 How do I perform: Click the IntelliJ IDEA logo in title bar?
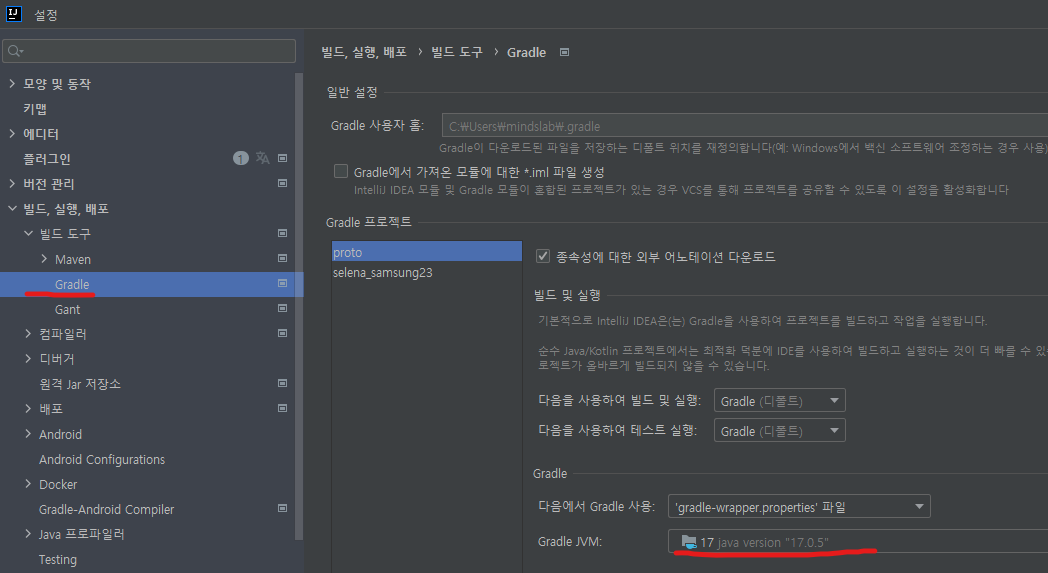pos(13,14)
